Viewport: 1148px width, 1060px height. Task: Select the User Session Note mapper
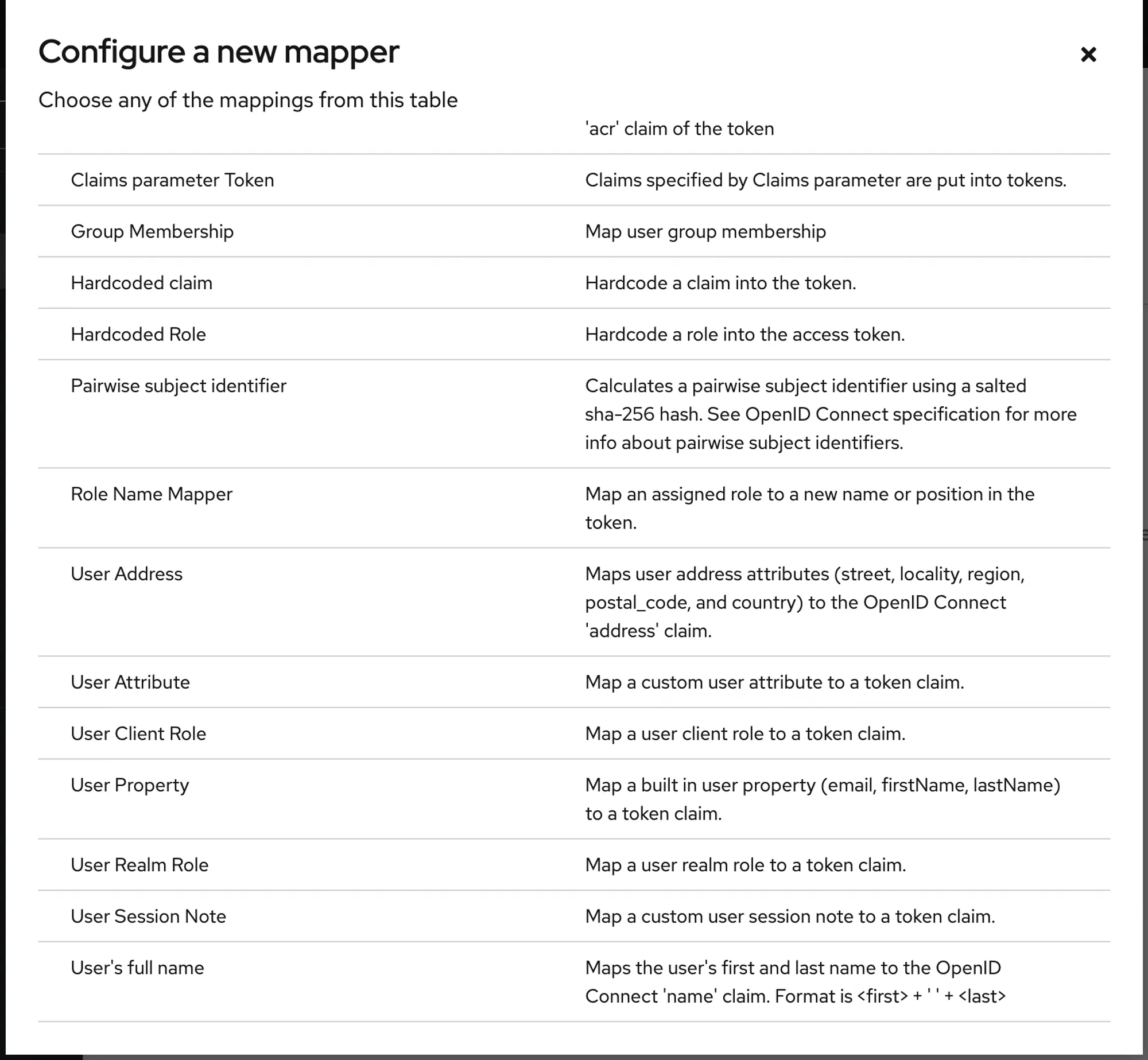click(x=148, y=917)
